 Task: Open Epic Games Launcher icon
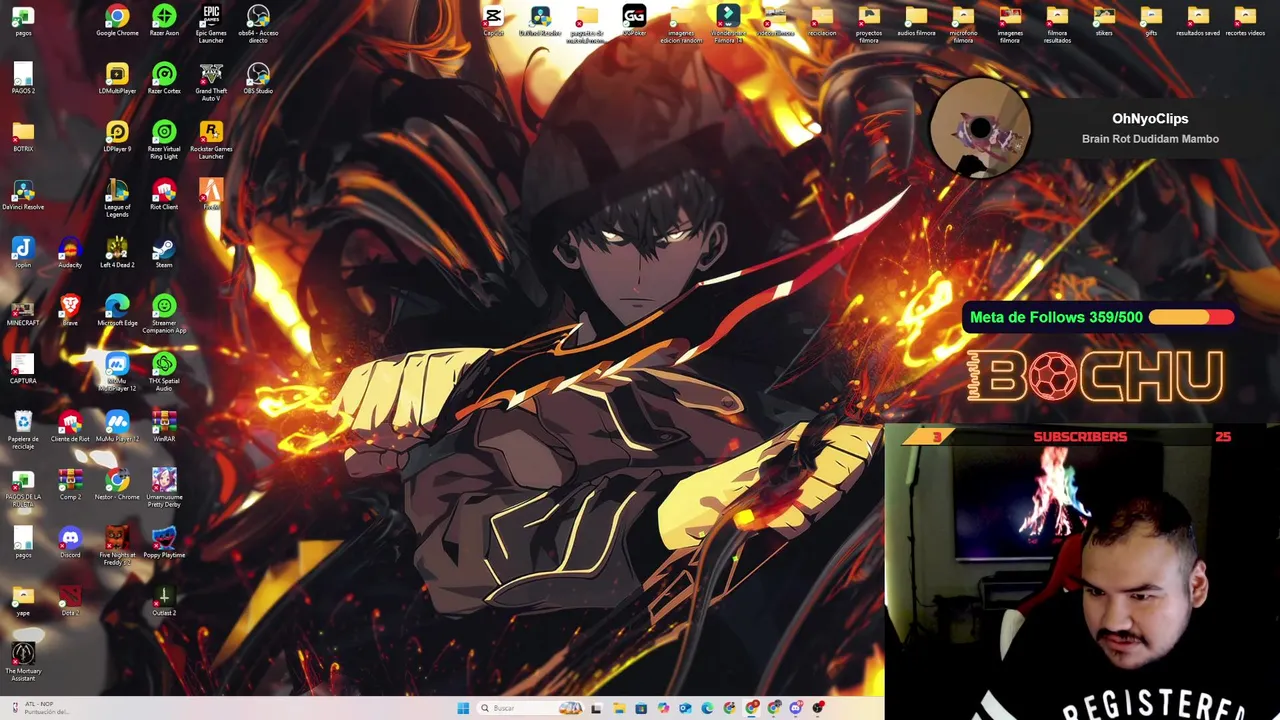click(211, 23)
